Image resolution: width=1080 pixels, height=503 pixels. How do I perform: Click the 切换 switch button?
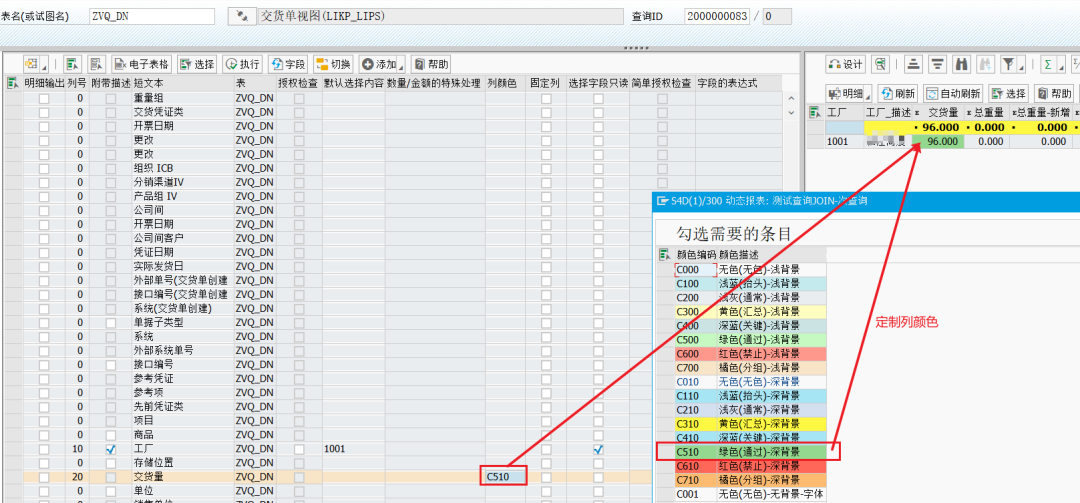coord(333,64)
